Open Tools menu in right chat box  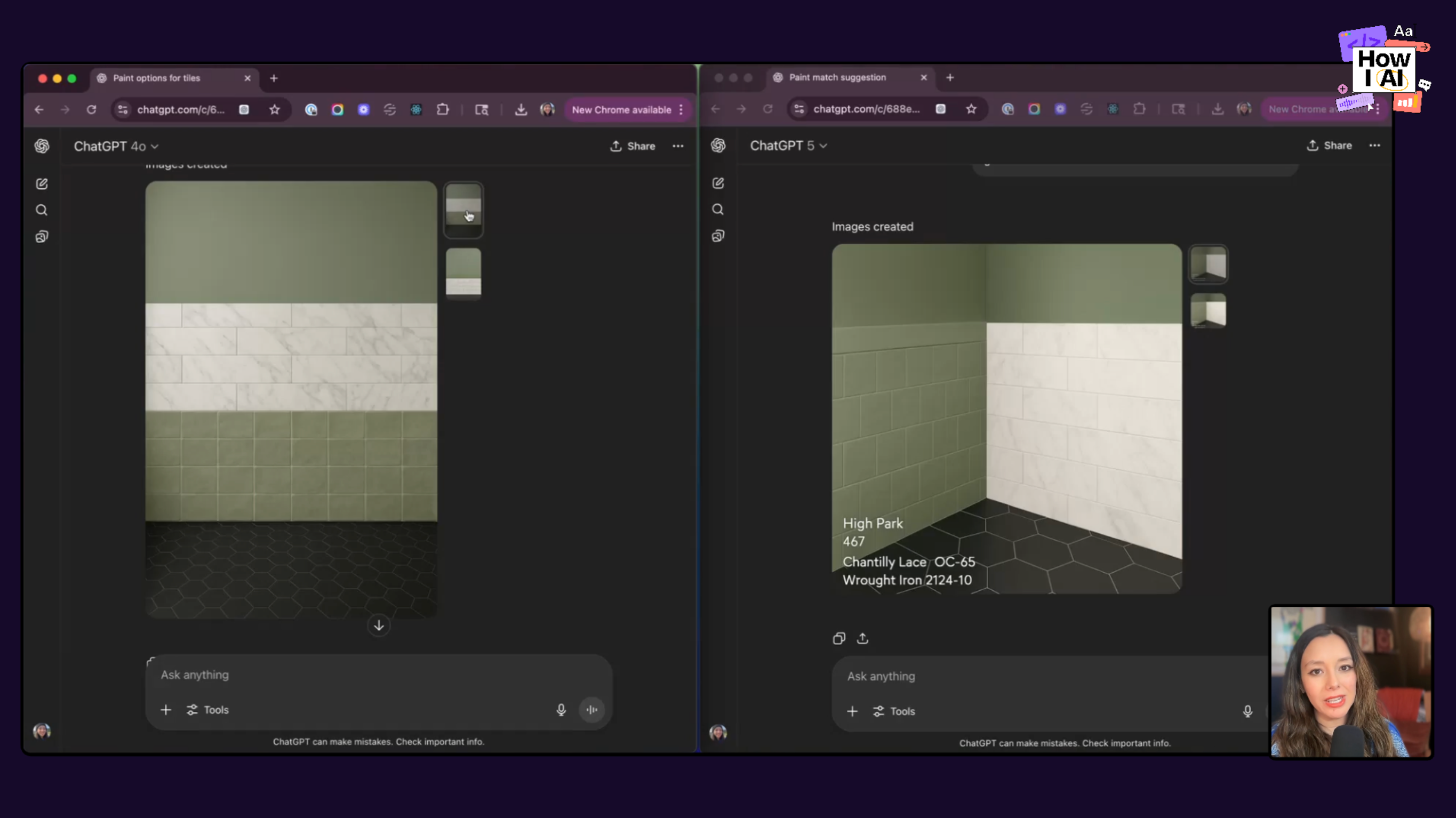(894, 711)
